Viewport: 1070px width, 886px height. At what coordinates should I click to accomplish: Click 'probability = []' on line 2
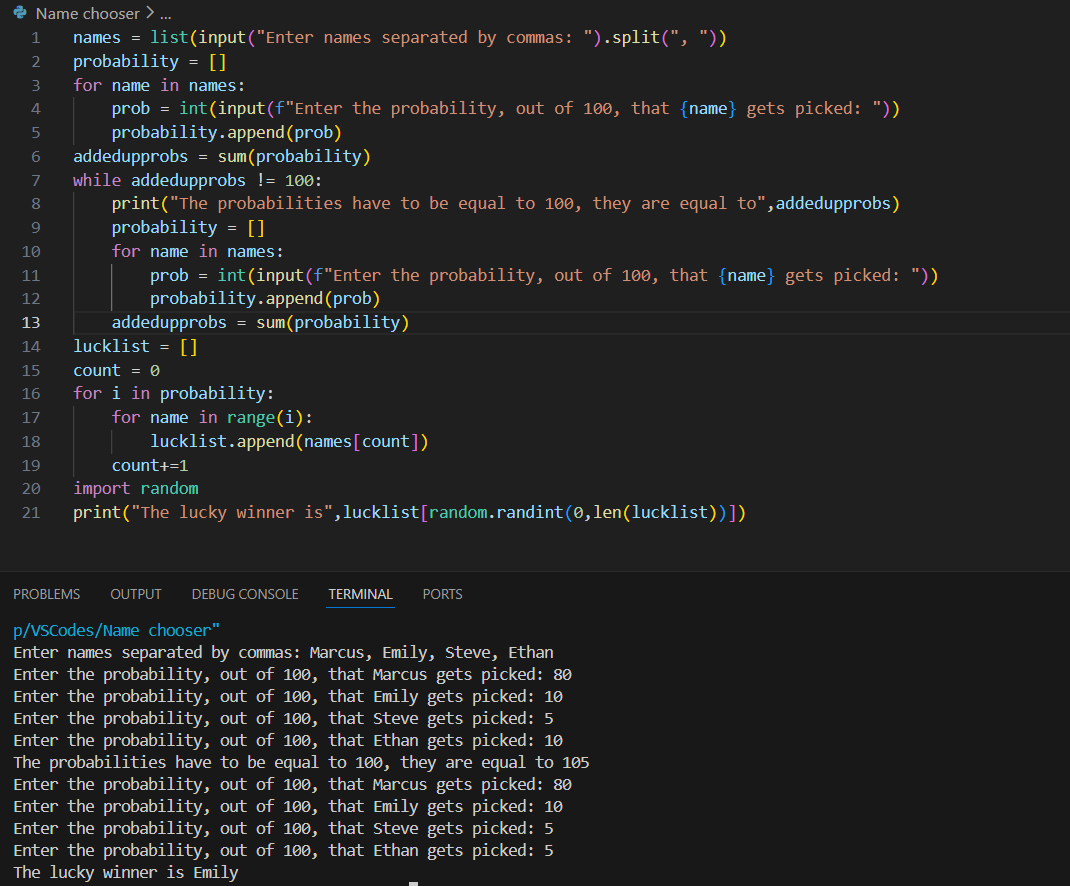pyautogui.click(x=149, y=61)
